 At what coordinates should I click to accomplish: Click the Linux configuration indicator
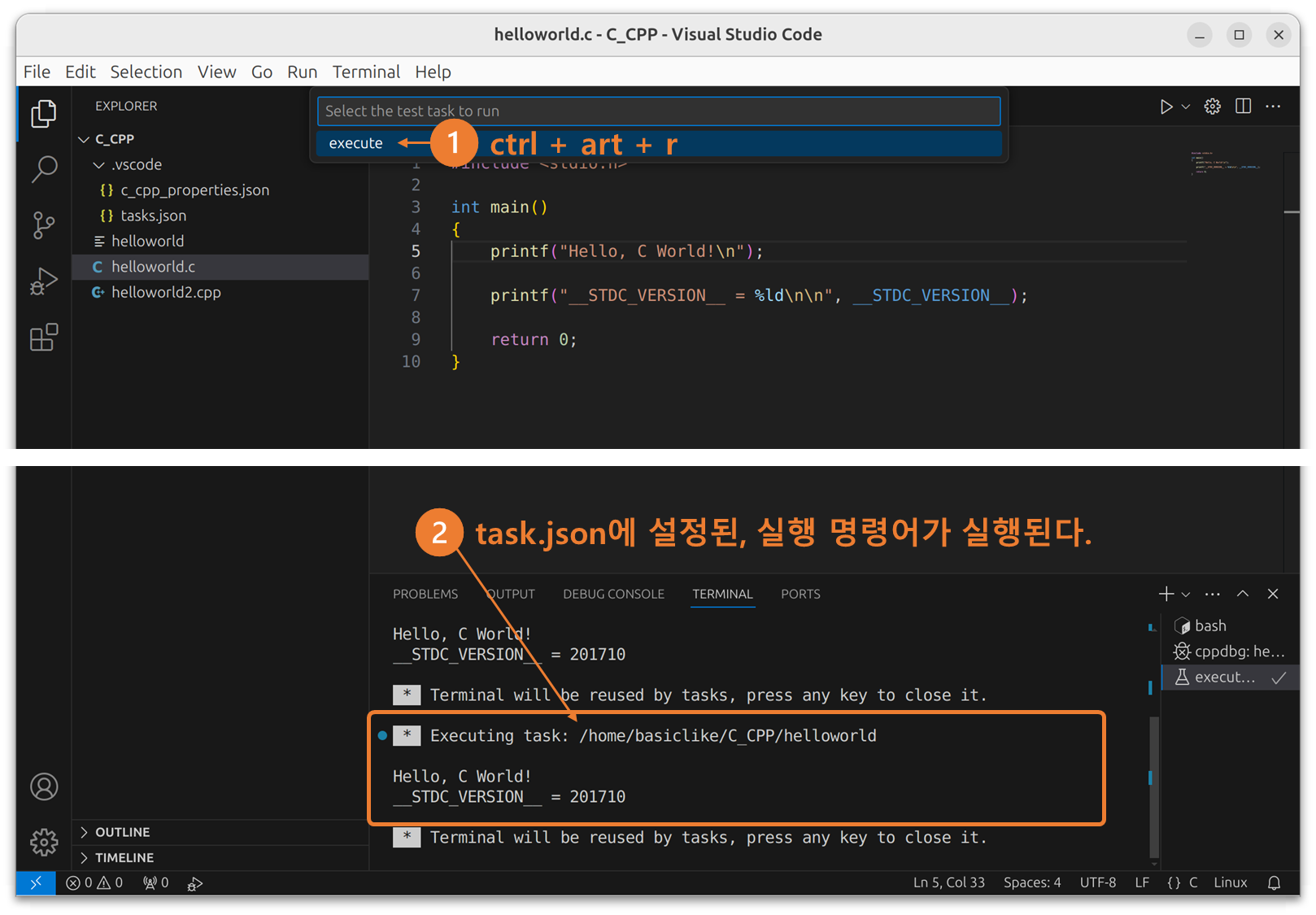tap(1230, 883)
